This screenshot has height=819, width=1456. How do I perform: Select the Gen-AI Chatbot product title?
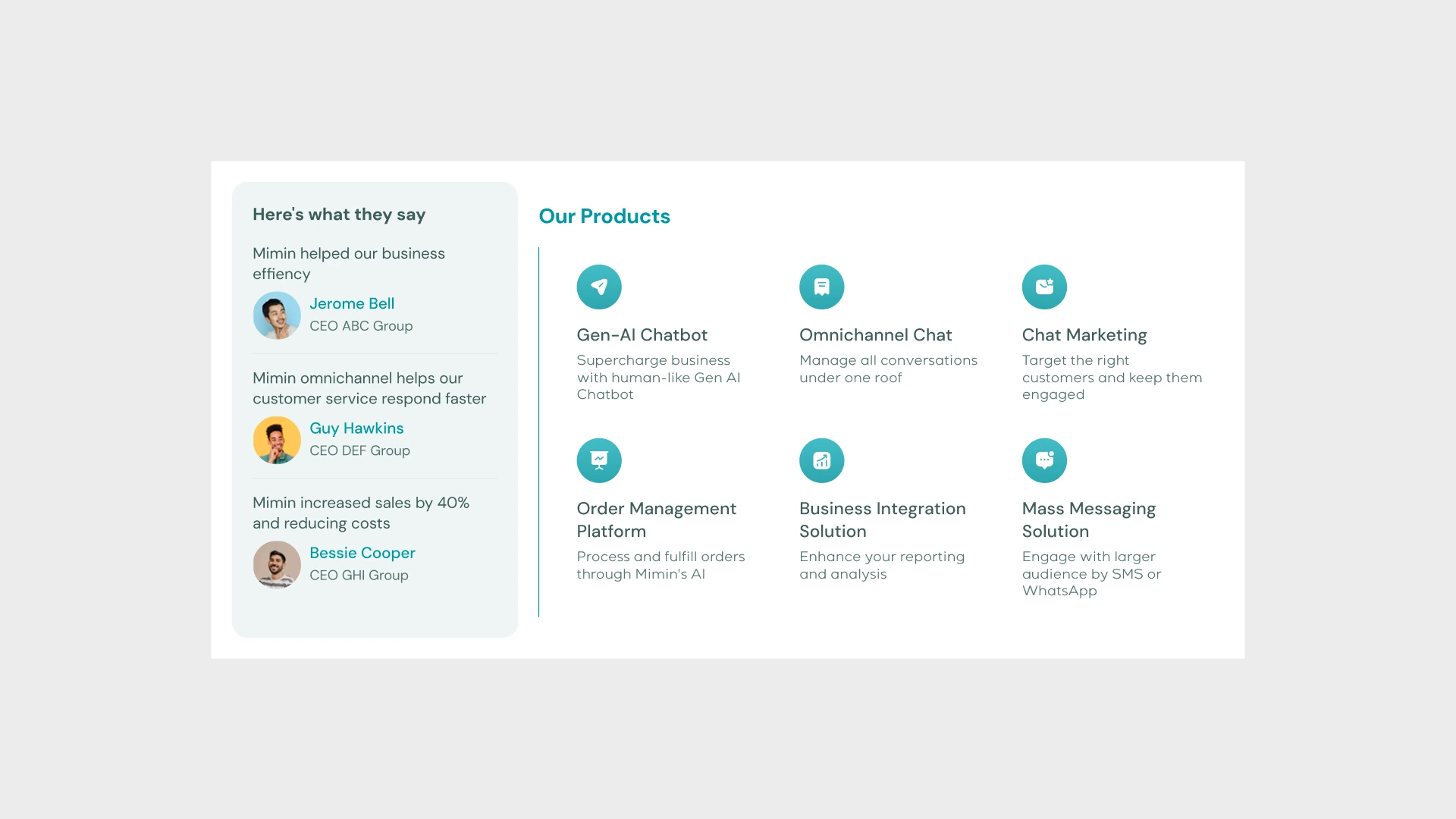tap(642, 335)
